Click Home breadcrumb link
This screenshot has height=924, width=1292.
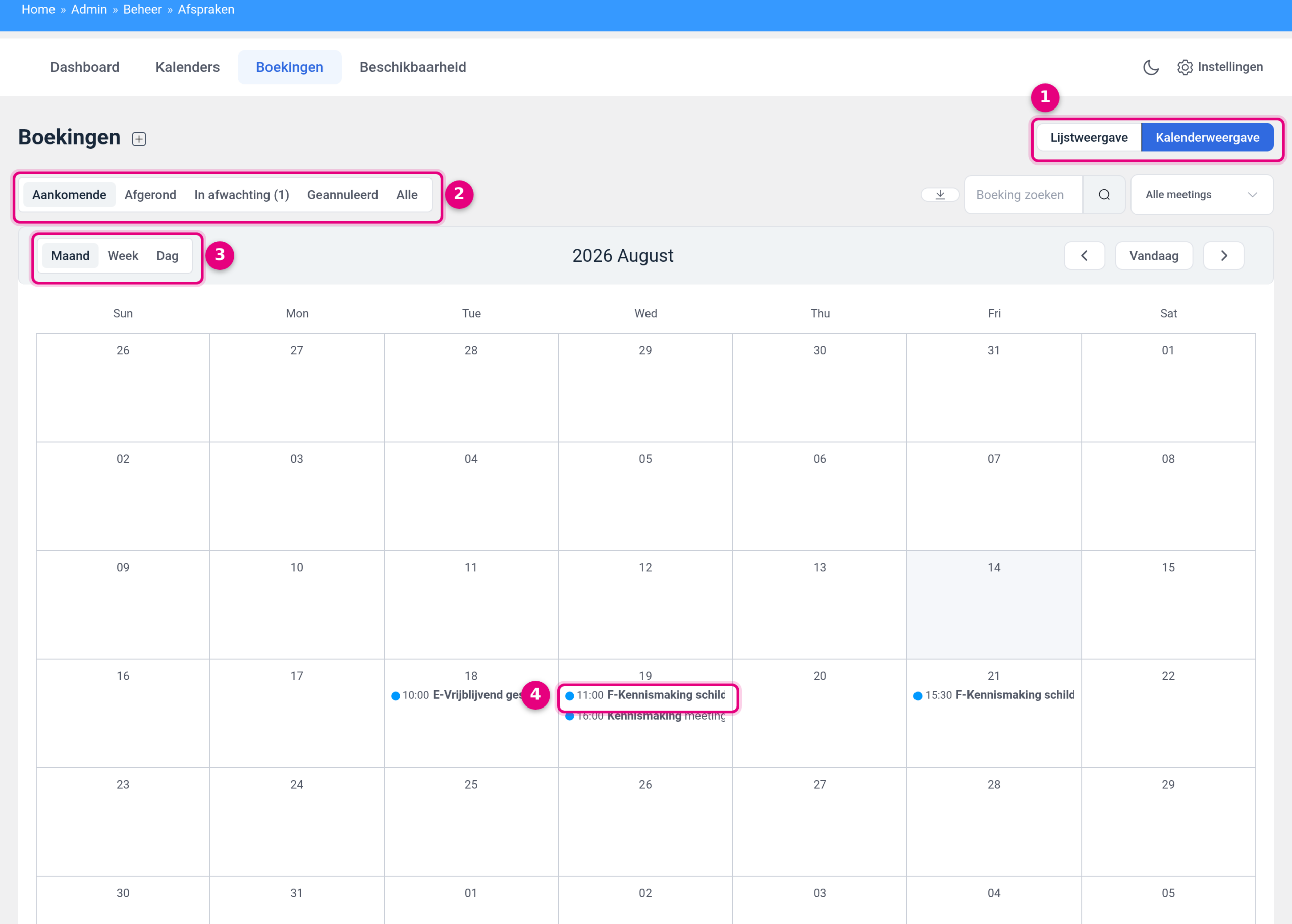[x=38, y=9]
